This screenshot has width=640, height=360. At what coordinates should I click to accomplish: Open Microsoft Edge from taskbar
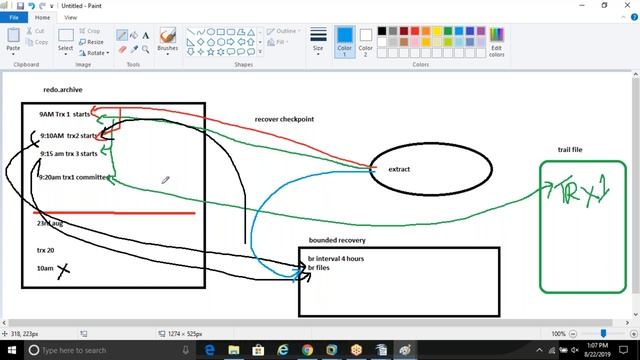pos(210,350)
